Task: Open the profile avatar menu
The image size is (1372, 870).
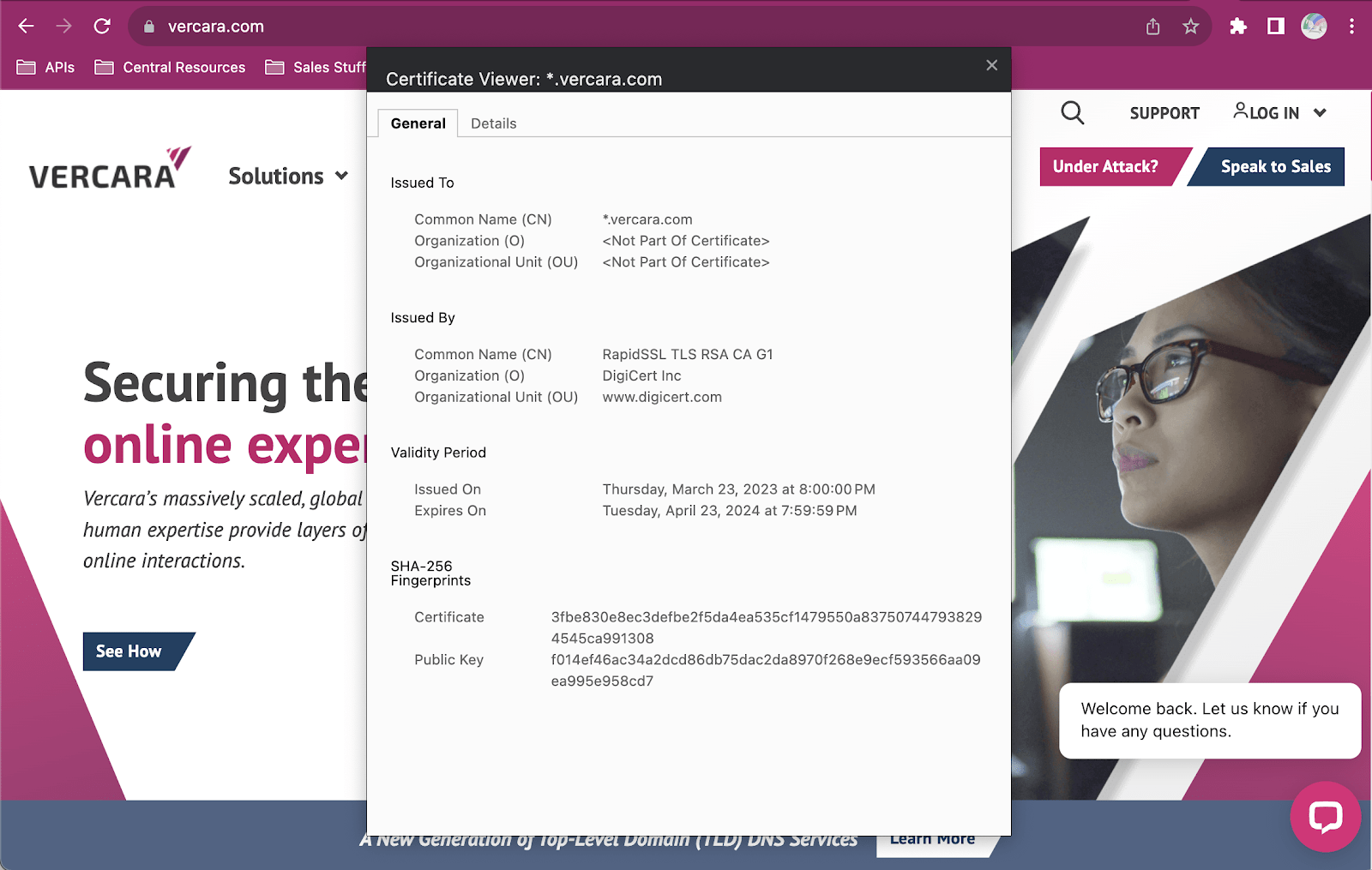Action: coord(1314,27)
